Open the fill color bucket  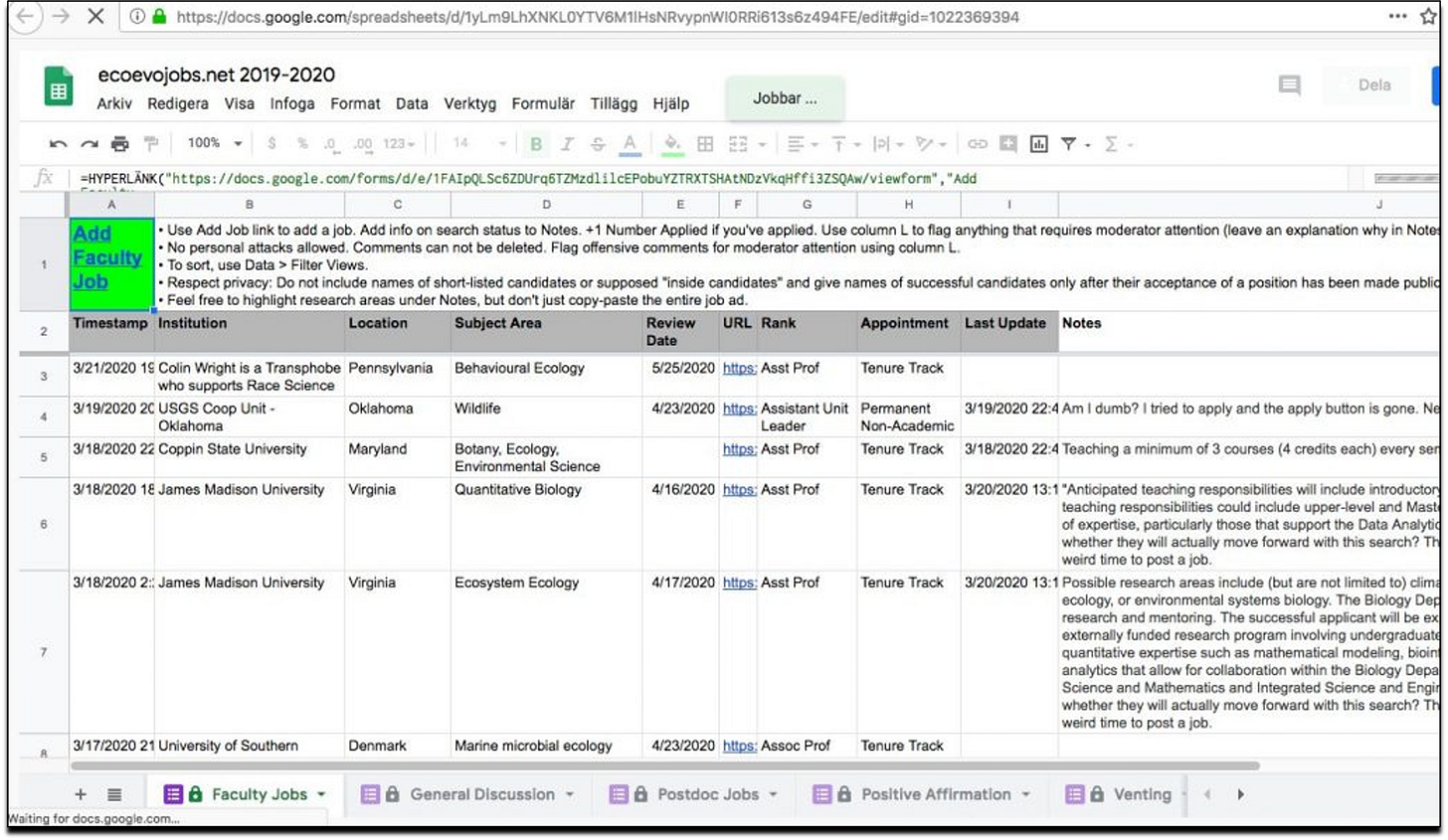coord(673,145)
